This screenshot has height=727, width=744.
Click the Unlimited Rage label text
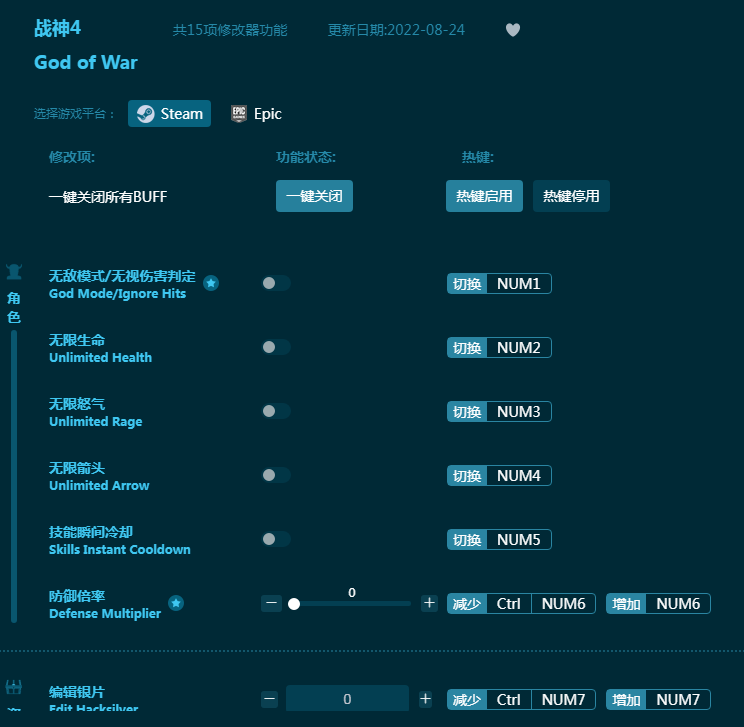[96, 421]
